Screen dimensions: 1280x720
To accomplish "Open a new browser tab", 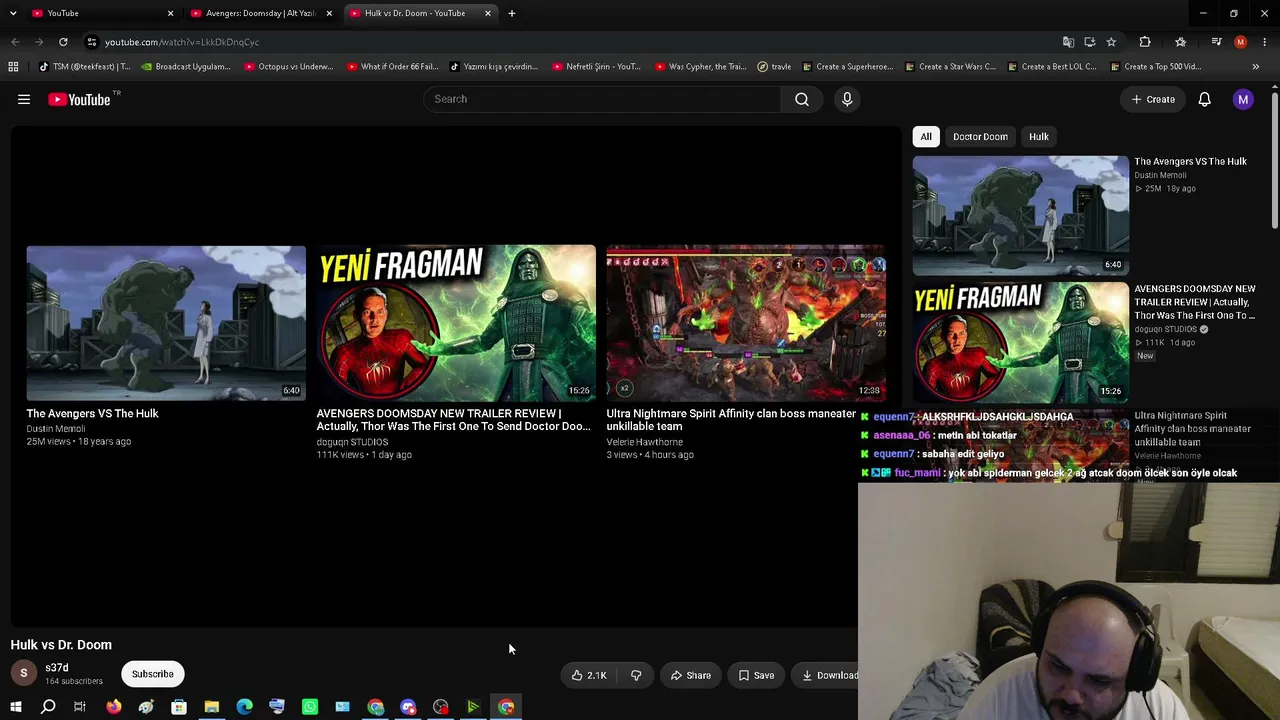I will point(512,13).
